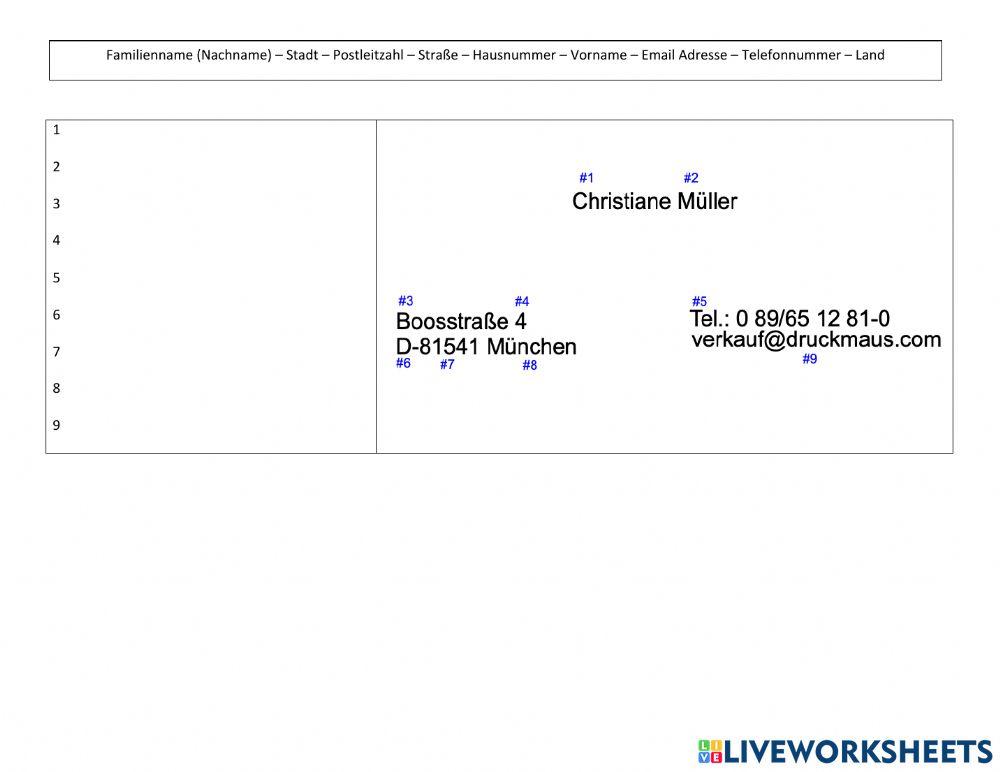The height and width of the screenshot is (772, 1000).
Task: Click the #8 marker below München
Action: [x=529, y=366]
